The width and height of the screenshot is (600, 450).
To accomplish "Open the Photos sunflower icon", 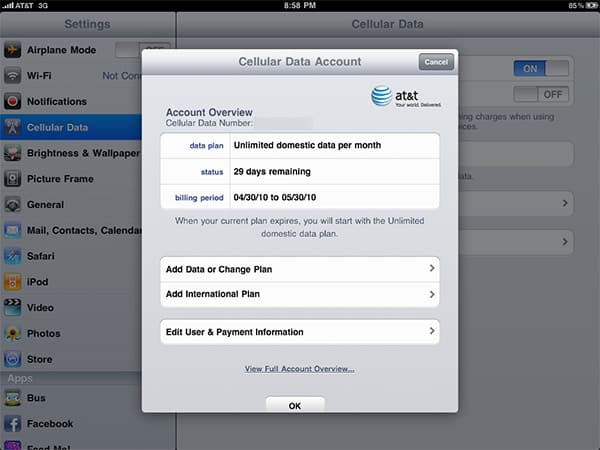I will (x=13, y=333).
